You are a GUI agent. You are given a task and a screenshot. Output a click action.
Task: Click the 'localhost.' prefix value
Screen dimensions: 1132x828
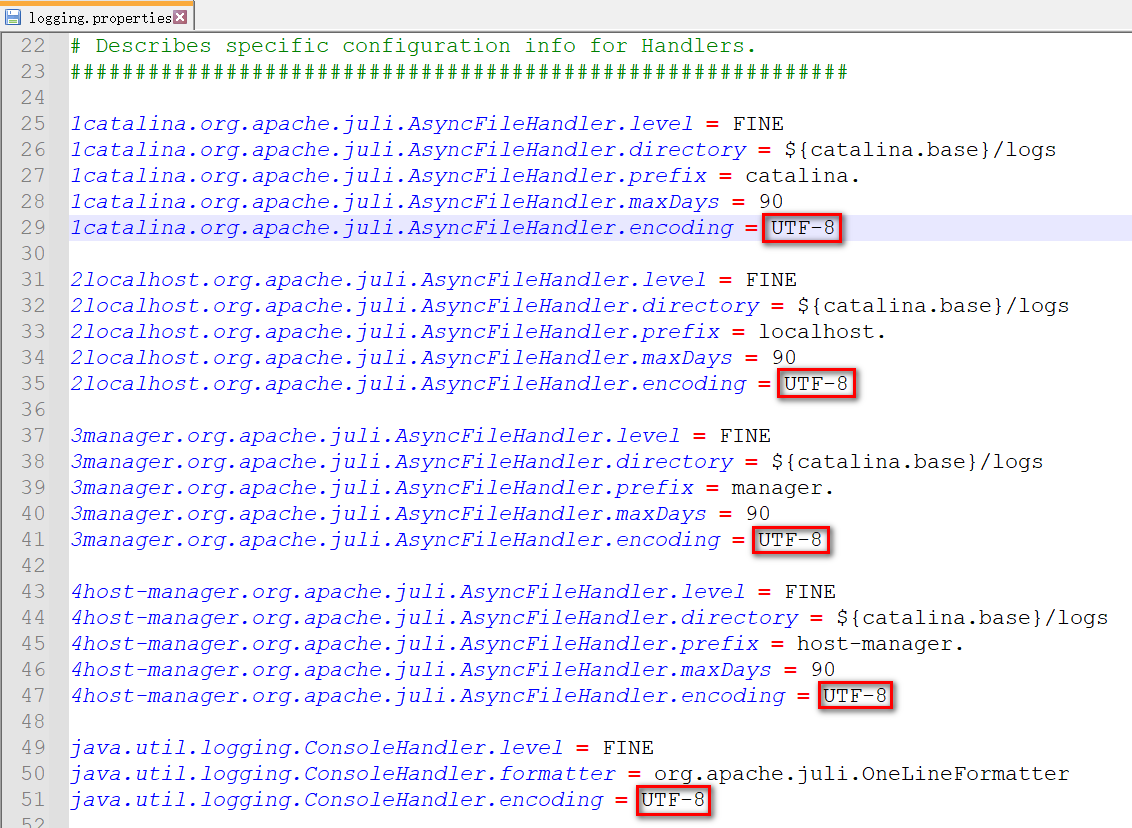[822, 332]
